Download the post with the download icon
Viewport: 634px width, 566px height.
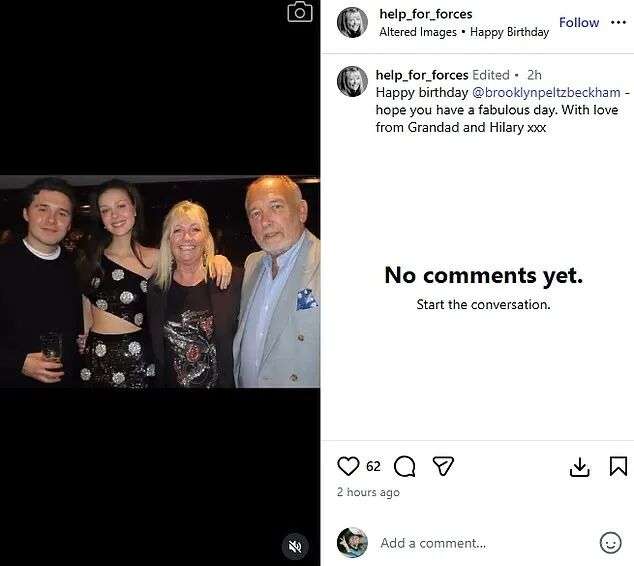[579, 467]
